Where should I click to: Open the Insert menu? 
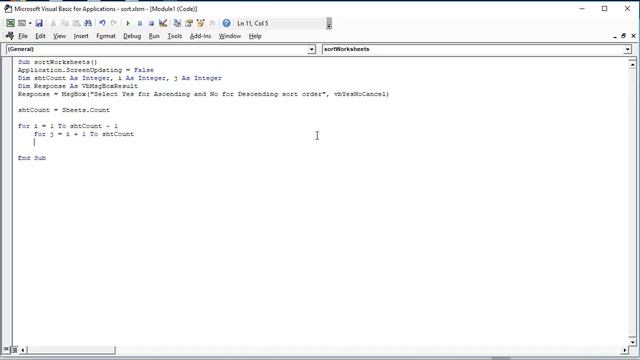coord(81,36)
